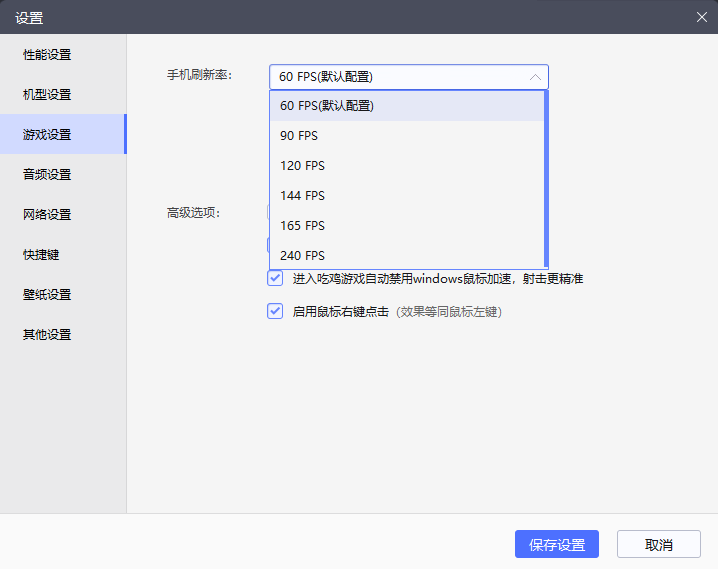Viewport: 718px width, 569px height.
Task: Select the 90 FPS option
Action: coord(407,135)
